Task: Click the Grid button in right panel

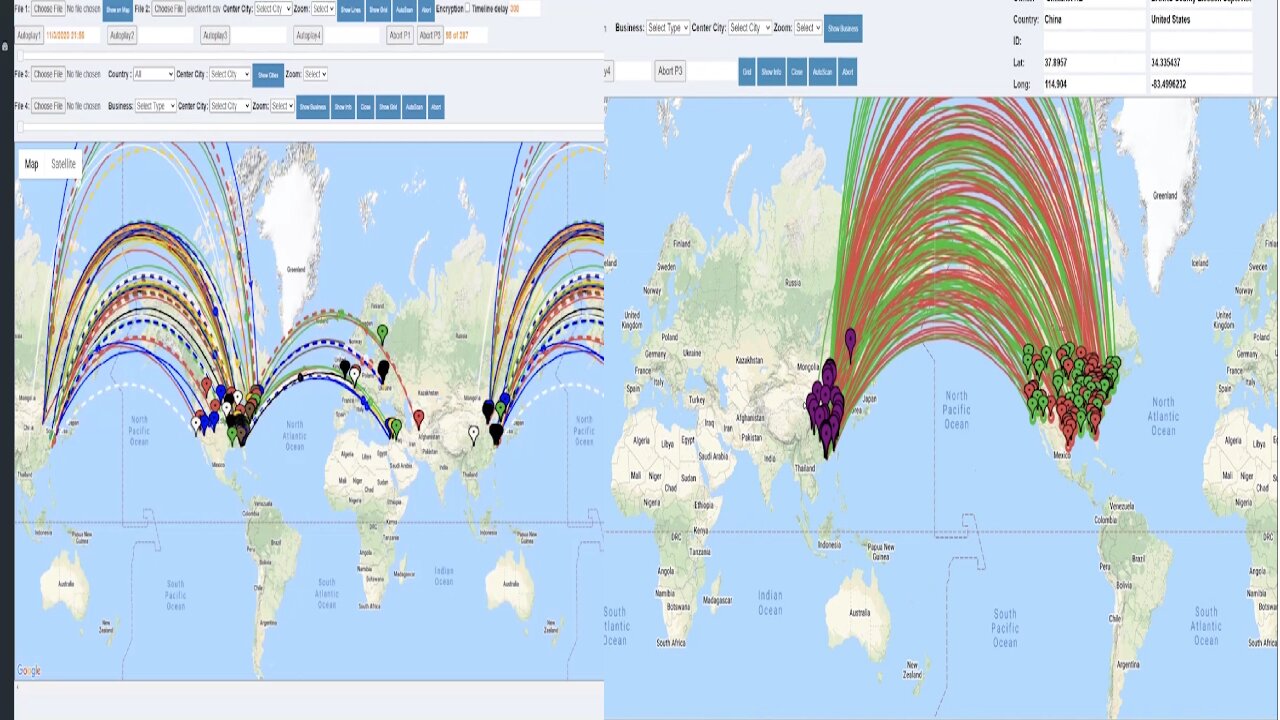Action: (x=746, y=72)
